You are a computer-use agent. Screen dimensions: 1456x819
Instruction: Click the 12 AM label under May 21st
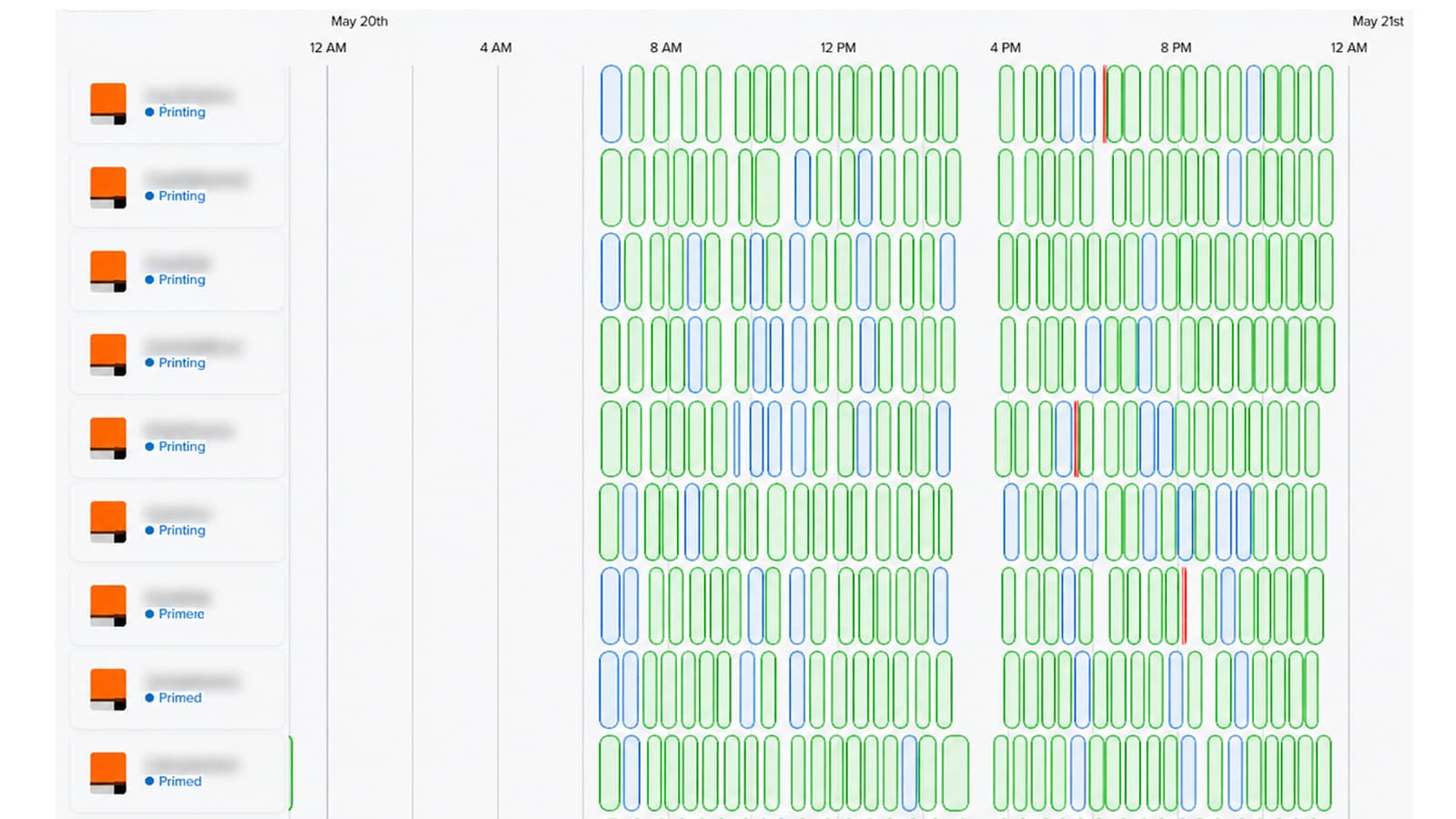[x=1349, y=47]
